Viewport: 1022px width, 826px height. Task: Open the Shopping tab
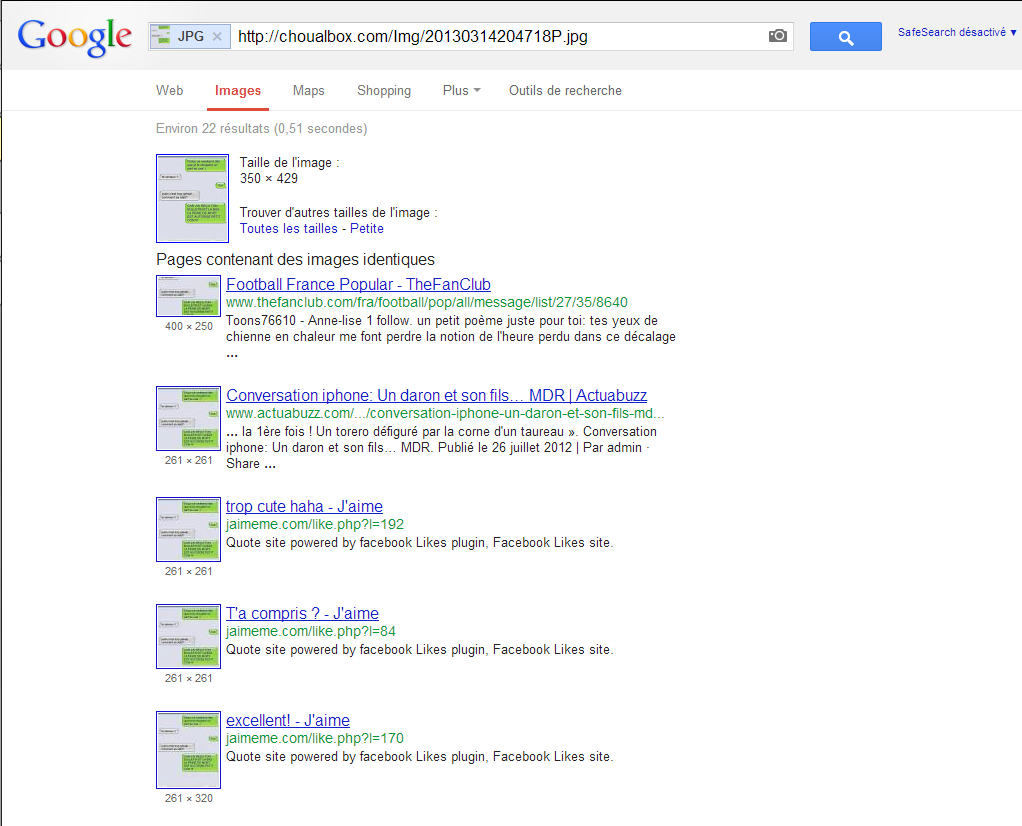384,90
